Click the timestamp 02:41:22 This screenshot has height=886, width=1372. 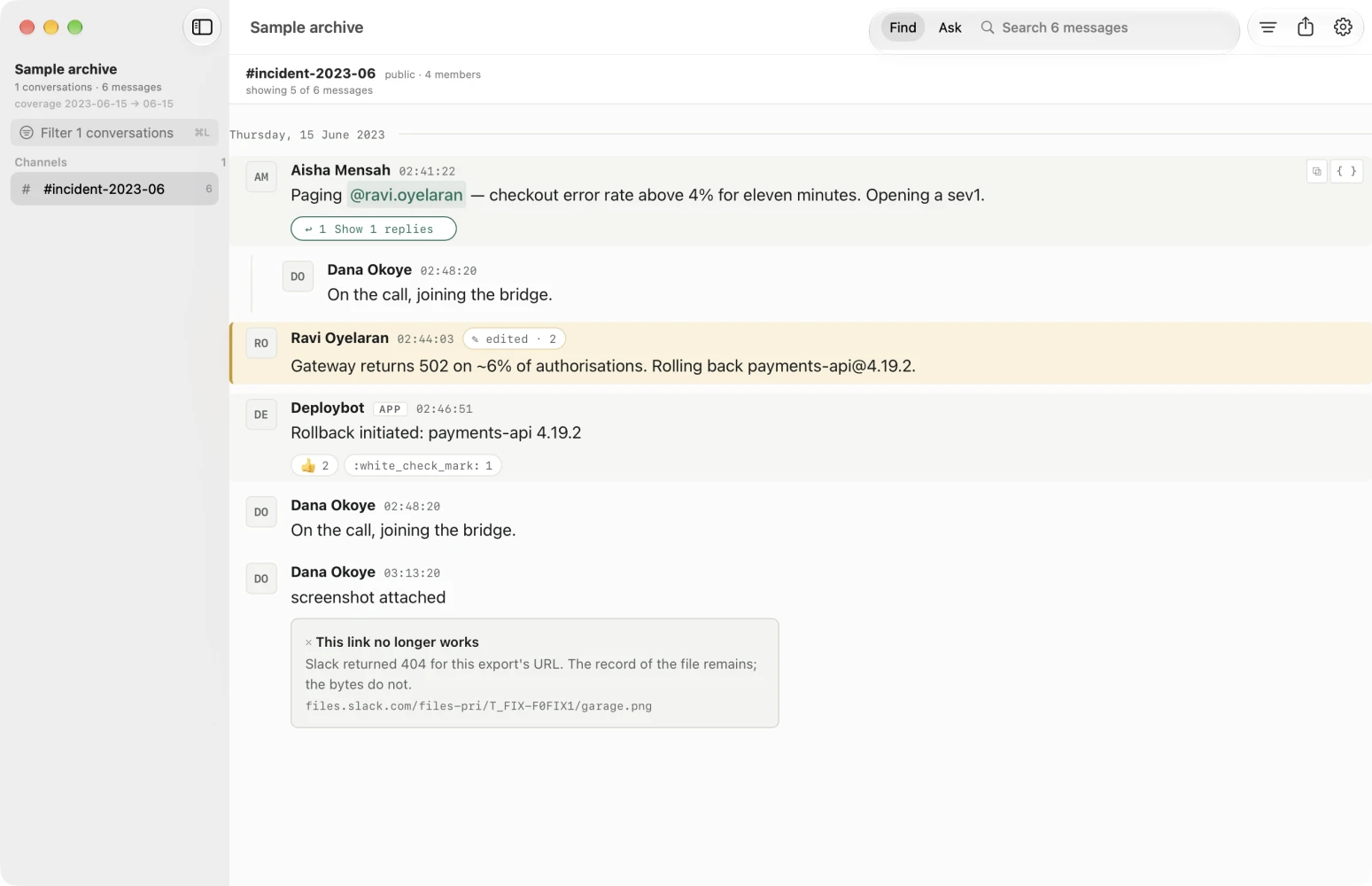427,172
